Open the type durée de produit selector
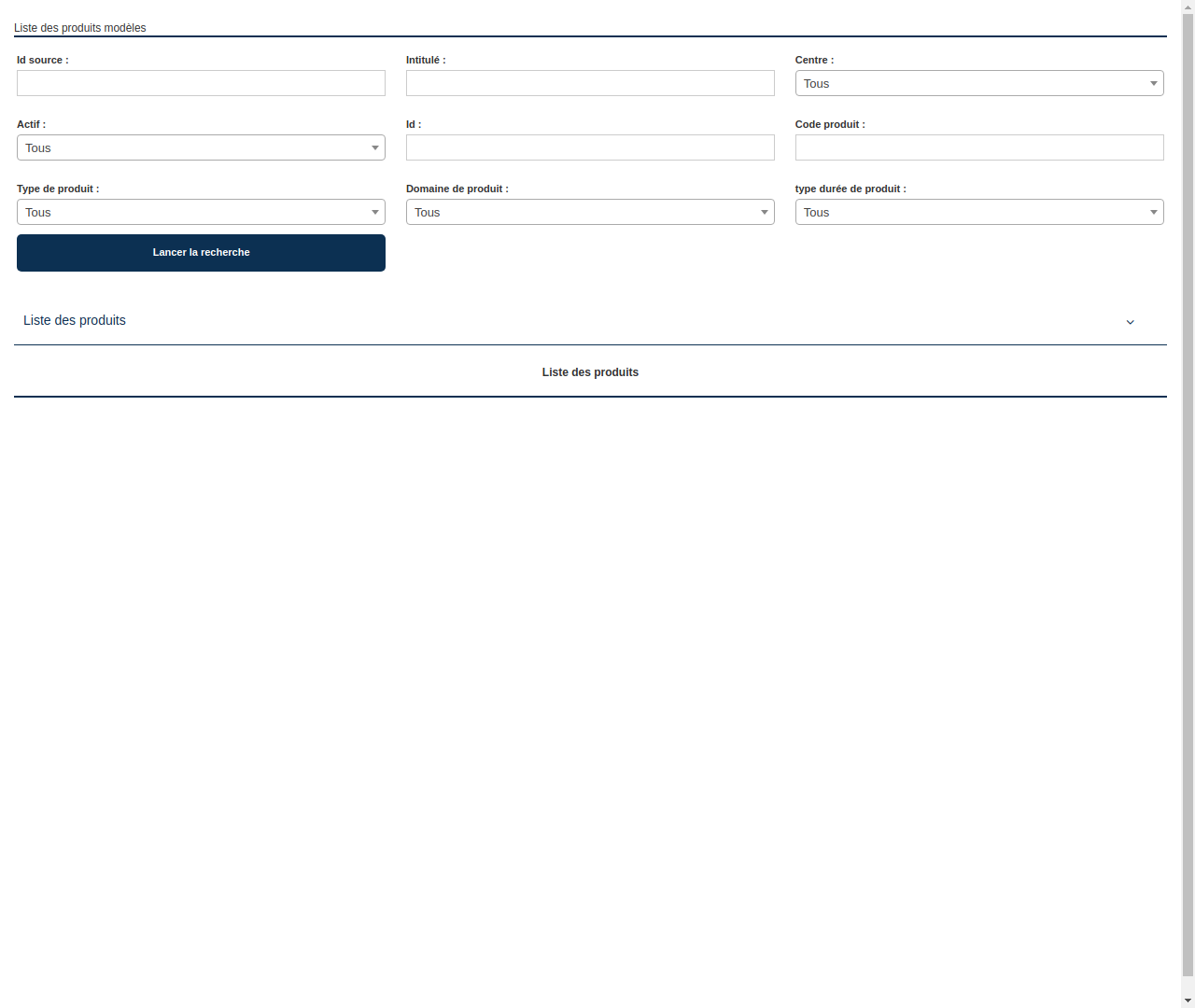This screenshot has width=1195, height=1008. (979, 212)
